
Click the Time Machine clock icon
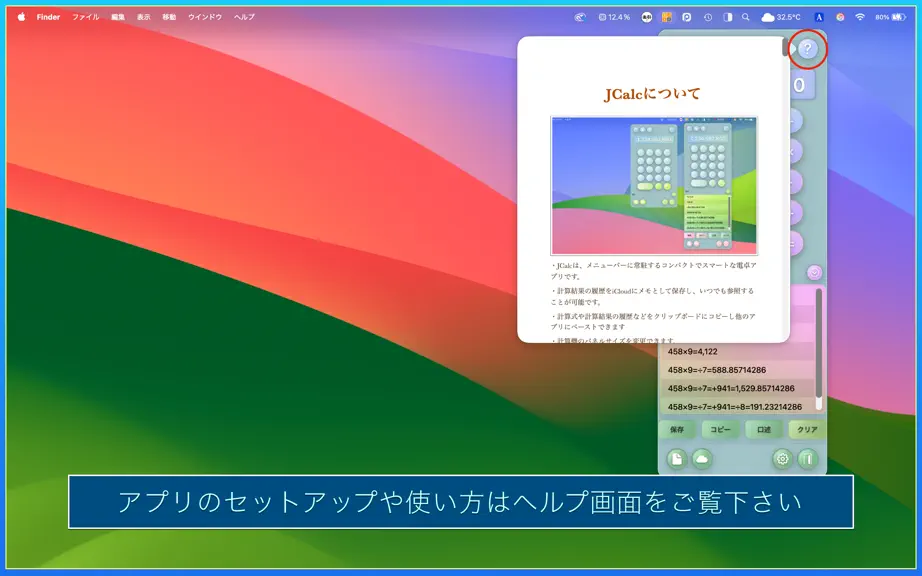pyautogui.click(x=708, y=17)
